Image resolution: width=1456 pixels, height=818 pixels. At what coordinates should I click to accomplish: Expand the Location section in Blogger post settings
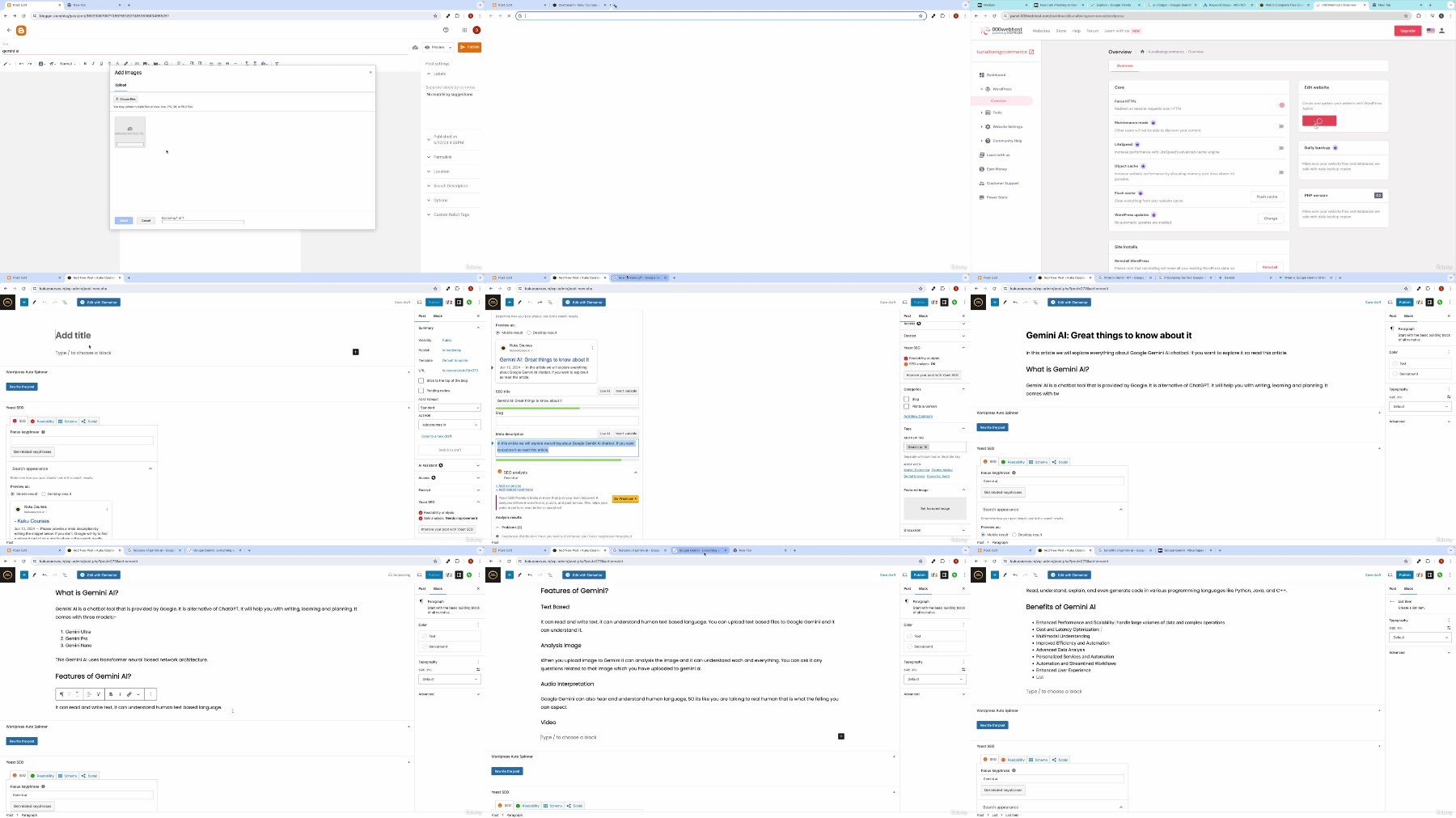tap(429, 172)
